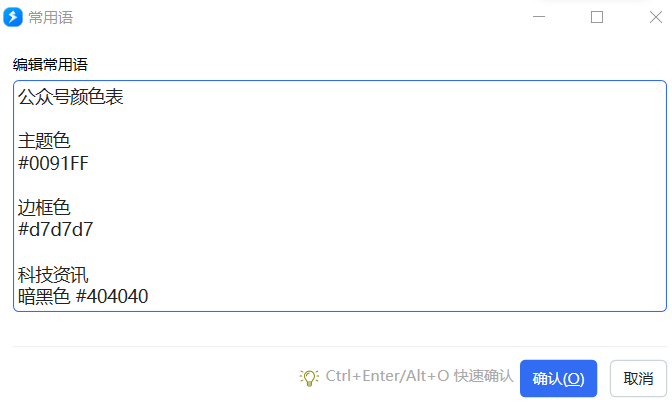Click the 编辑常用语 field label
Image resolution: width=672 pixels, height=408 pixels.
(x=50, y=65)
